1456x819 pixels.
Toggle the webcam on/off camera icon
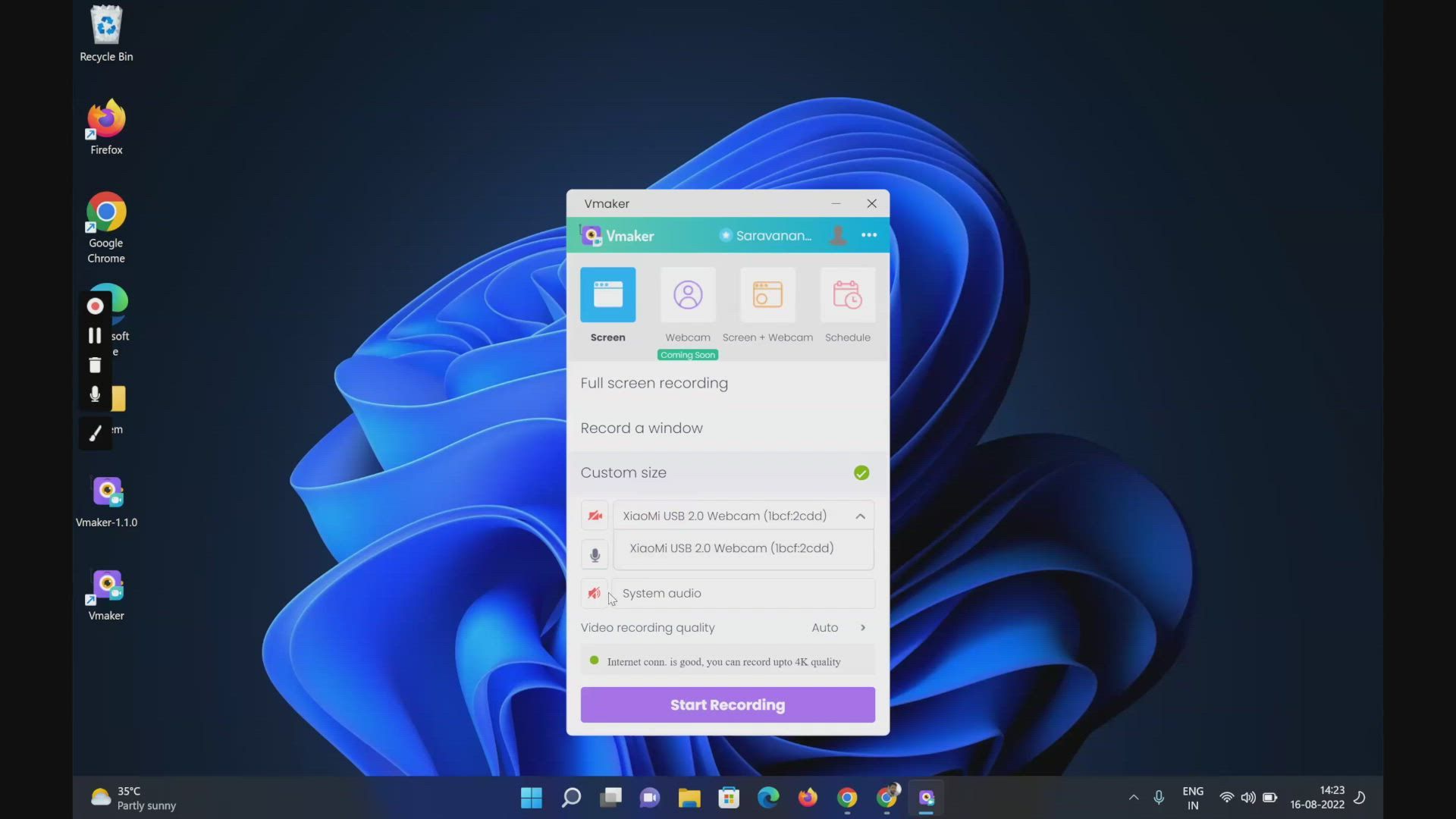coord(595,516)
